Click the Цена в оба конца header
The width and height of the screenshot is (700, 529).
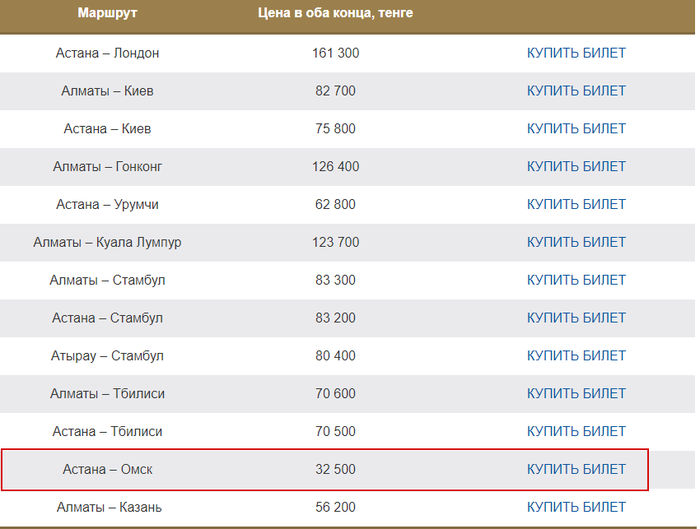coord(335,13)
